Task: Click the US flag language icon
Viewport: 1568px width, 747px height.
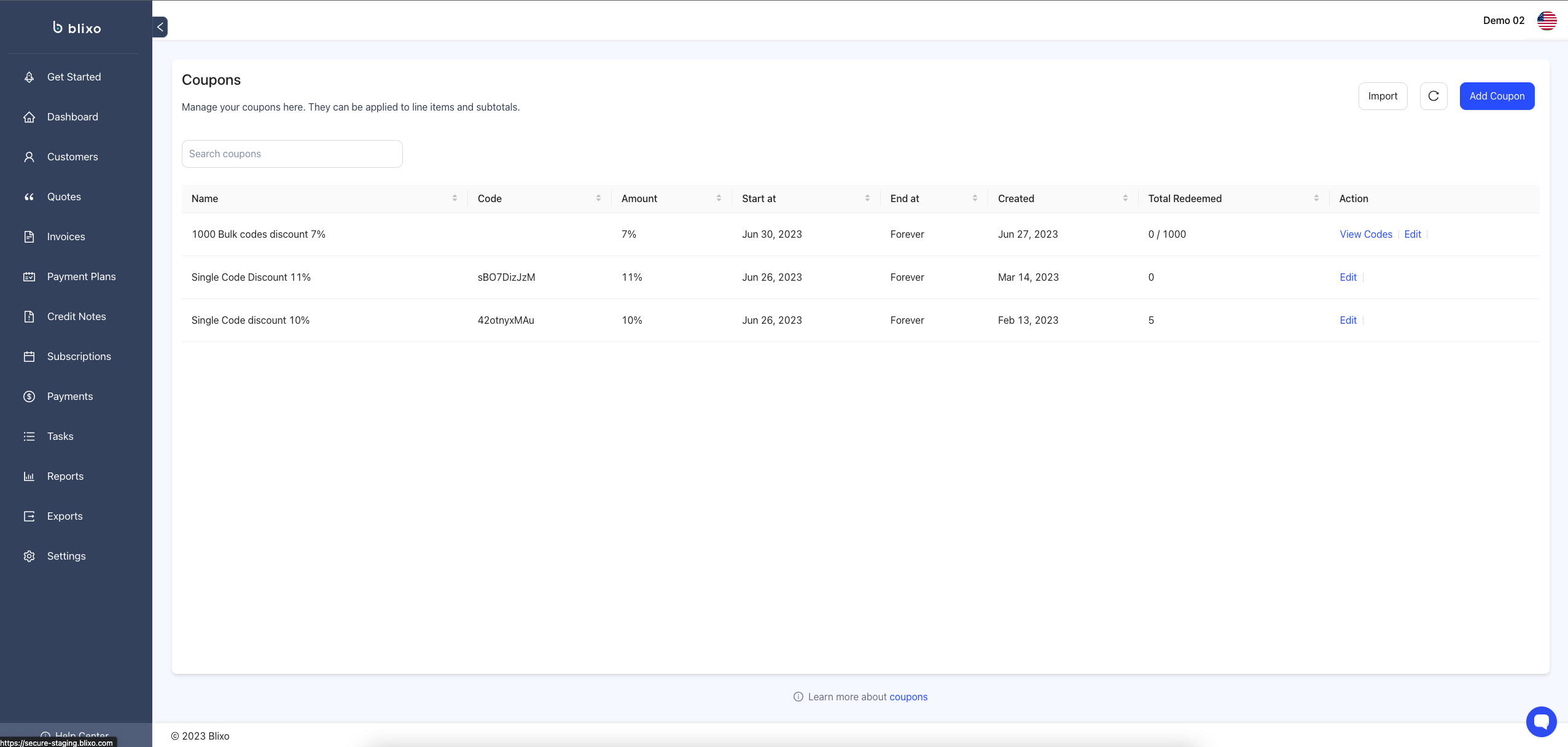Action: click(x=1547, y=21)
